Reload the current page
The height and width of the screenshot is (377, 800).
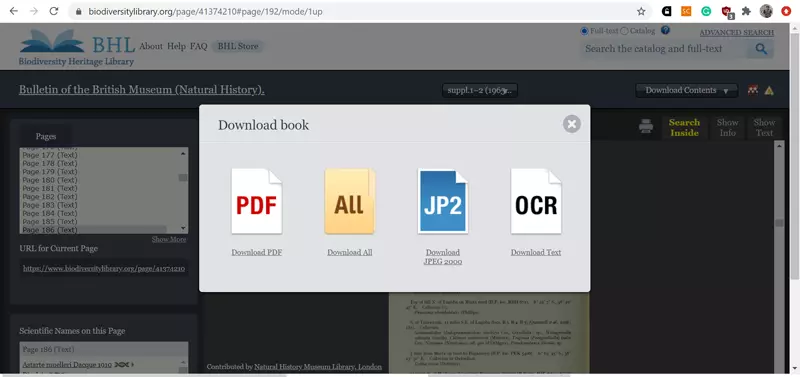pyautogui.click(x=54, y=11)
